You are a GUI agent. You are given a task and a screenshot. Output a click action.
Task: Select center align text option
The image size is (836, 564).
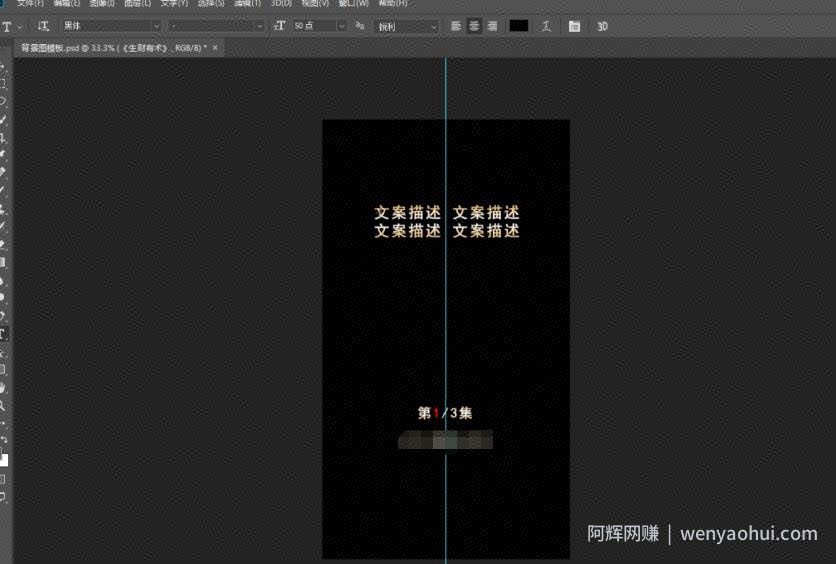click(473, 26)
